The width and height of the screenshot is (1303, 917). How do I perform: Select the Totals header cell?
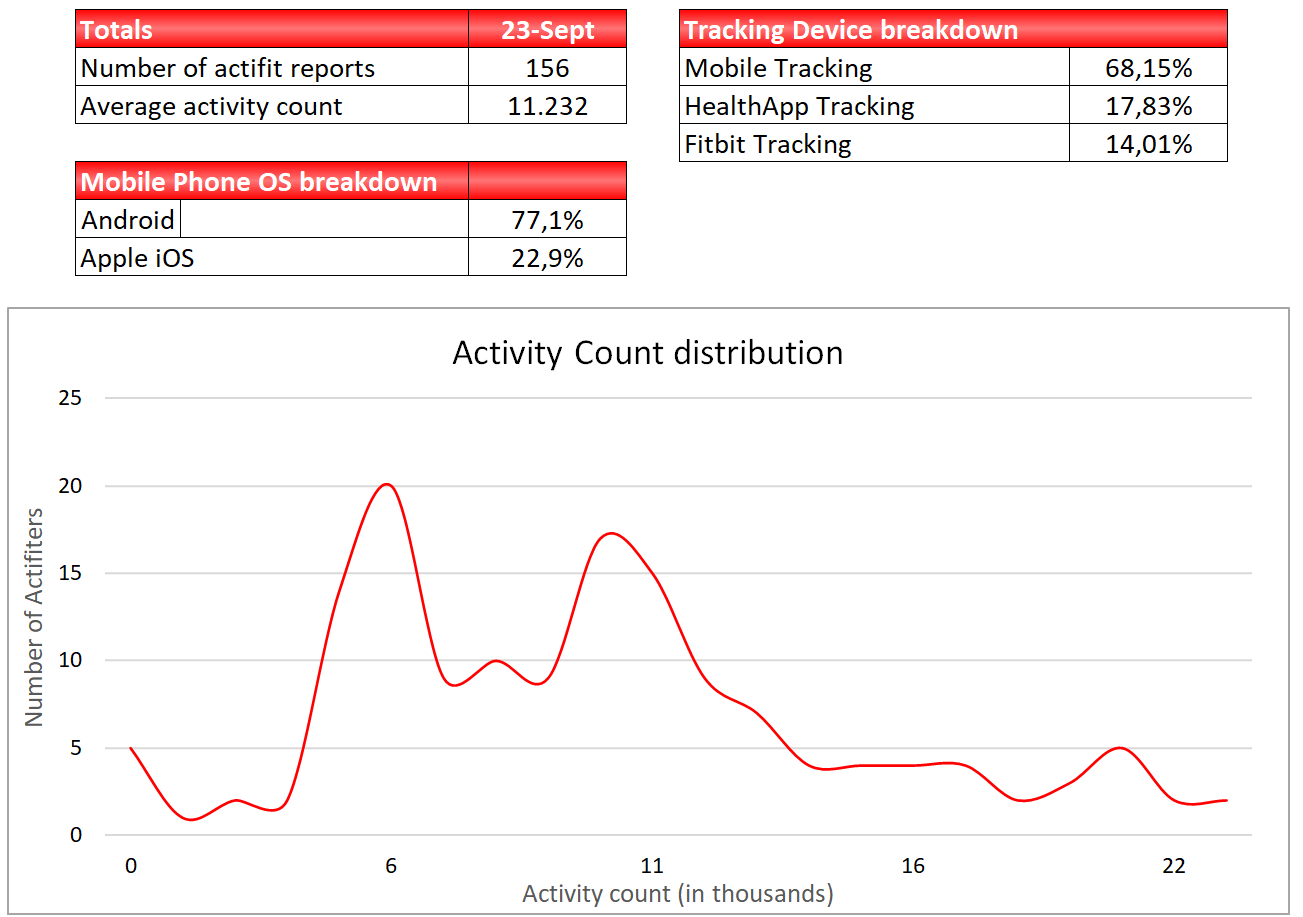[271, 30]
